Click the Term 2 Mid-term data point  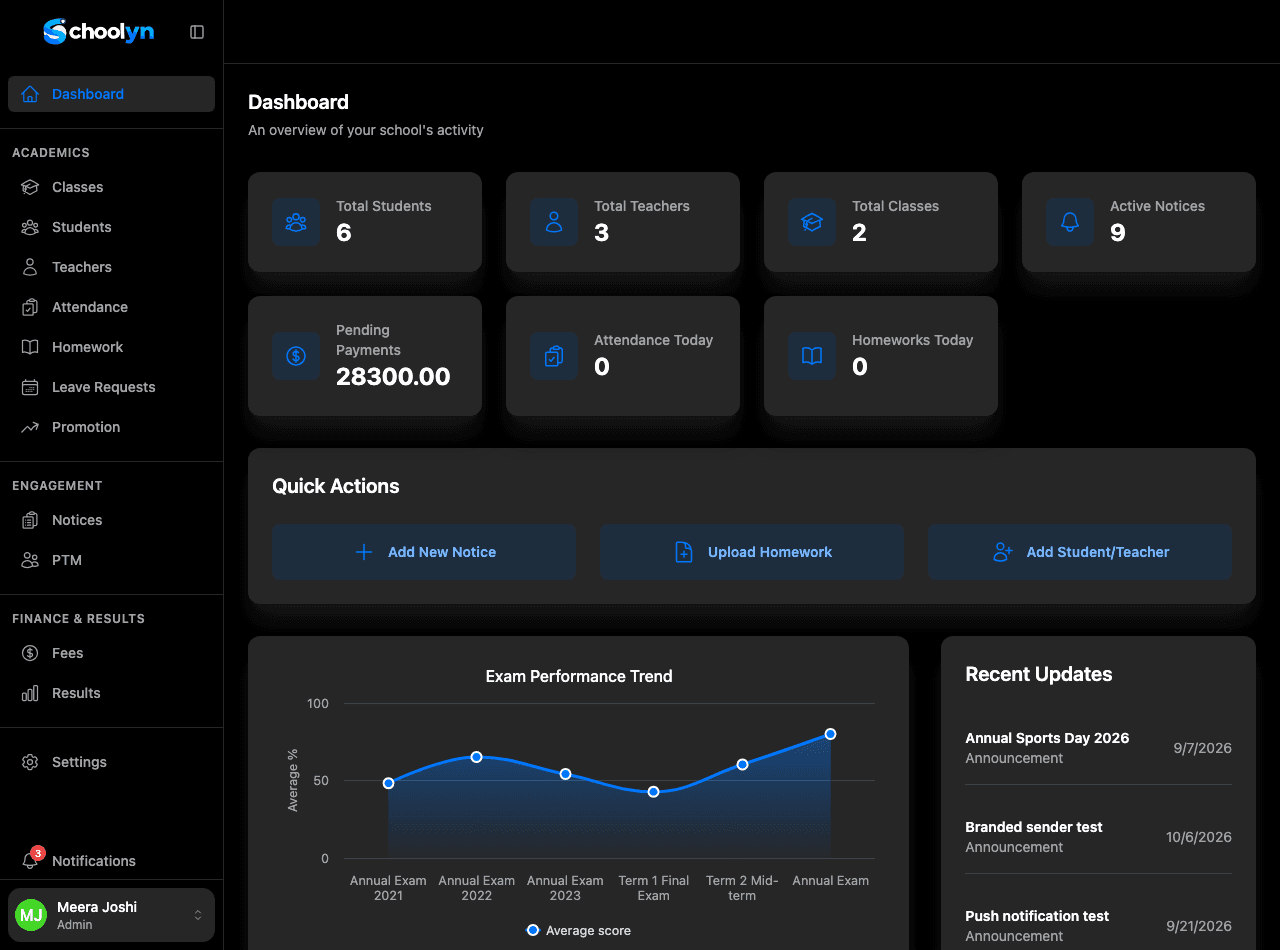click(x=742, y=764)
